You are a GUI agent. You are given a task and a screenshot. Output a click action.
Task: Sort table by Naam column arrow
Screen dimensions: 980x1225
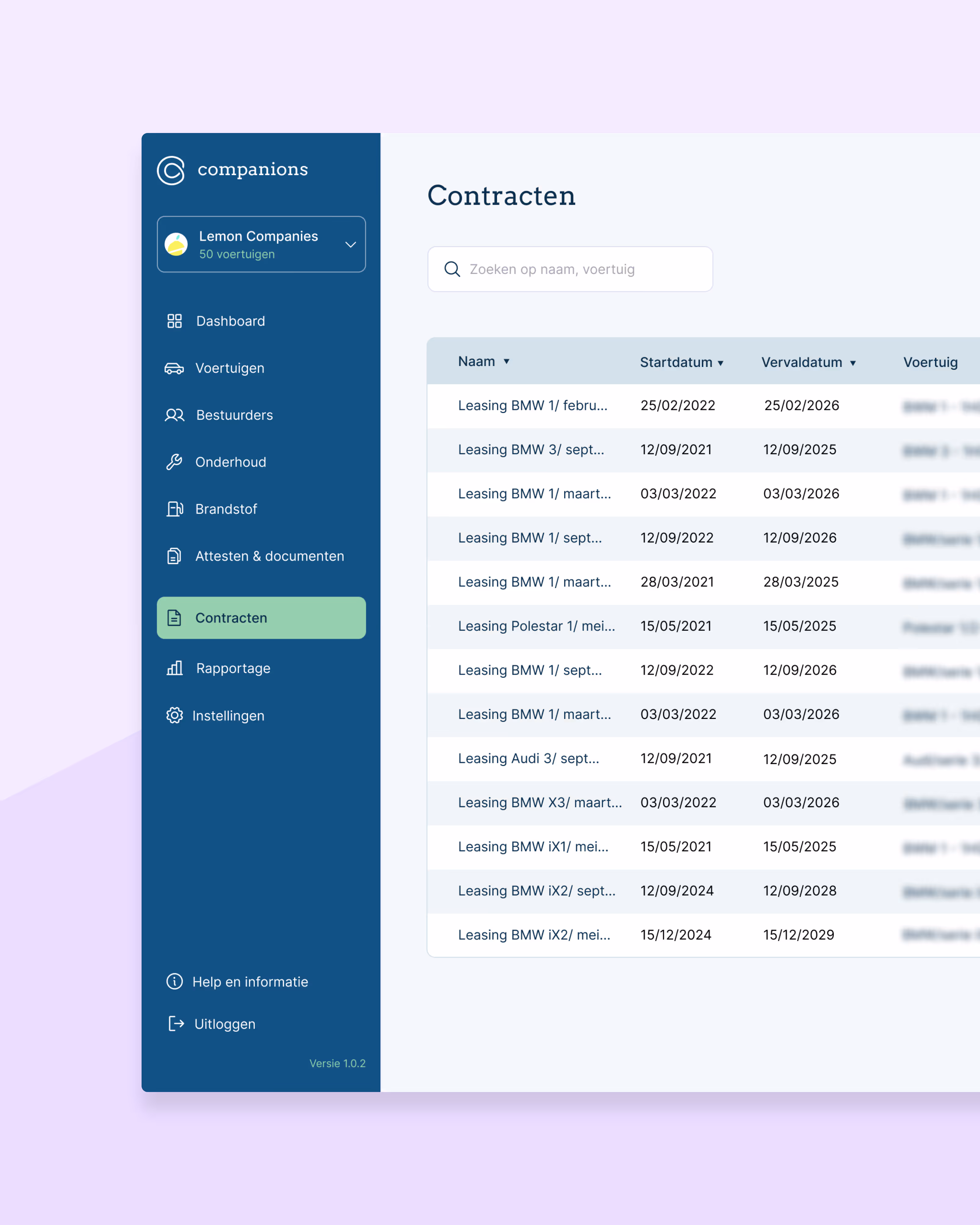[x=506, y=361]
